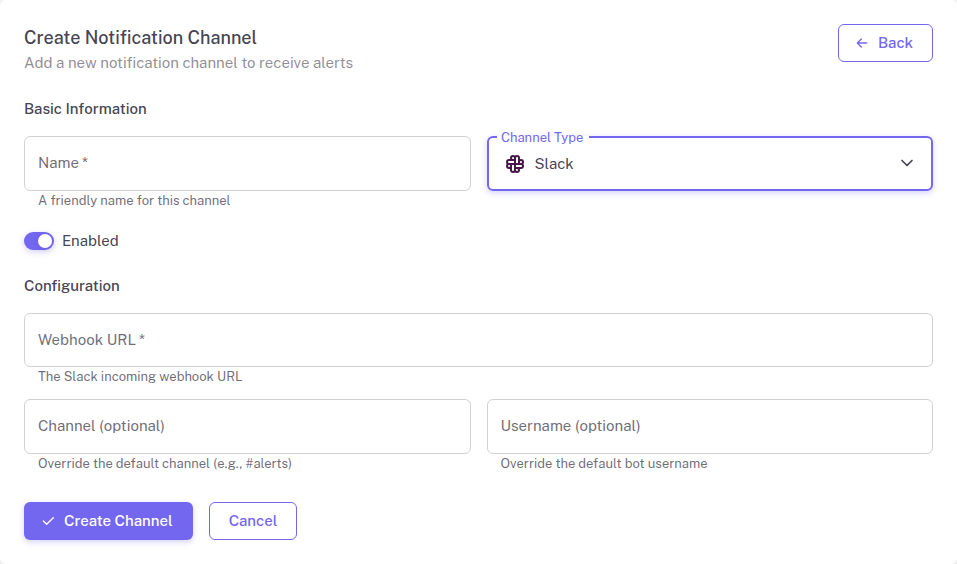Viewport: 957px width, 564px height.
Task: Click 'Override the default bot username' hint
Action: [604, 463]
